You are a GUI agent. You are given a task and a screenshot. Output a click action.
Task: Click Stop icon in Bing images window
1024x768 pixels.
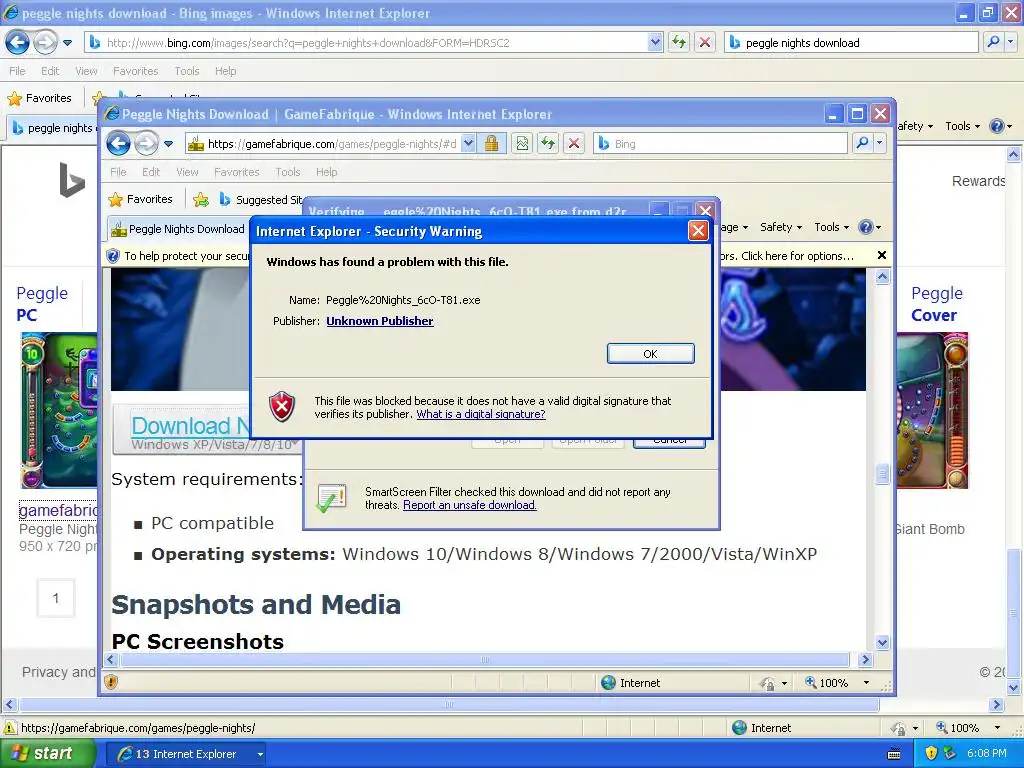point(705,43)
